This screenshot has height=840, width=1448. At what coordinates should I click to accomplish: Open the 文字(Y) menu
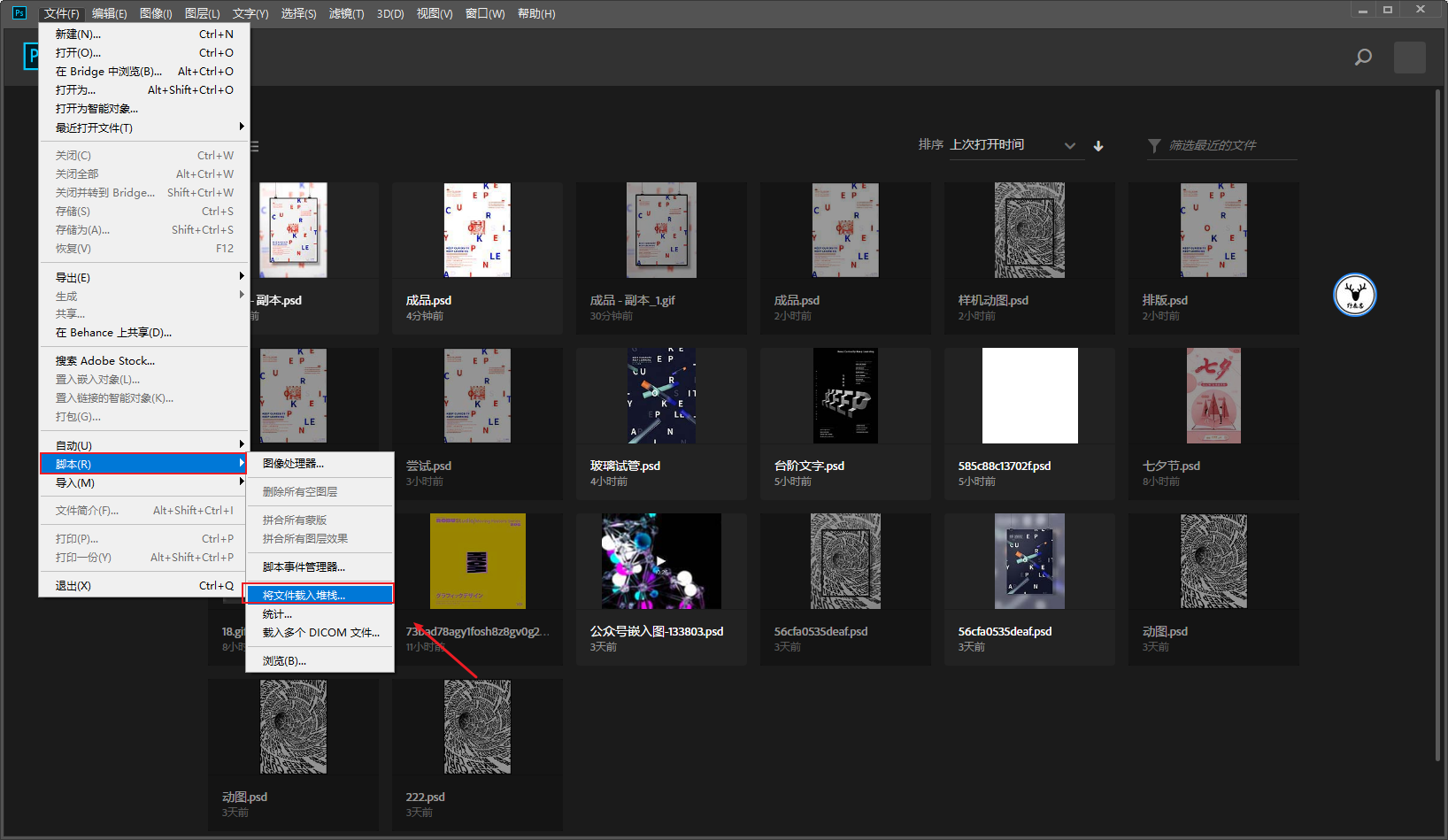250,13
